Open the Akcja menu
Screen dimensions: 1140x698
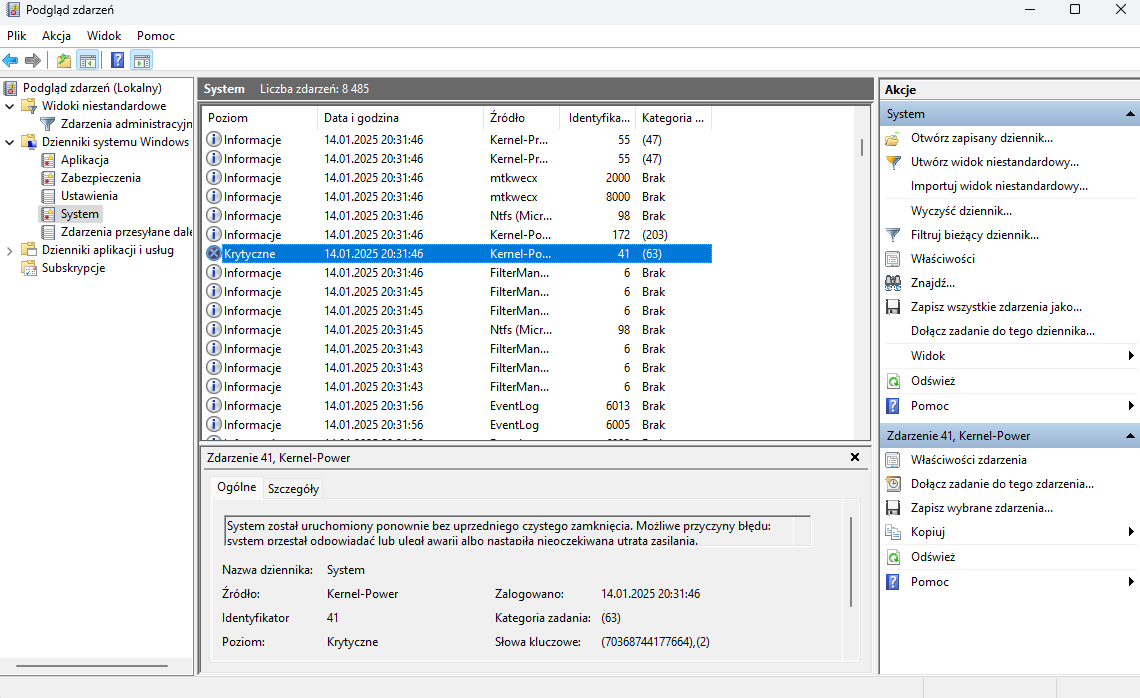(x=56, y=36)
